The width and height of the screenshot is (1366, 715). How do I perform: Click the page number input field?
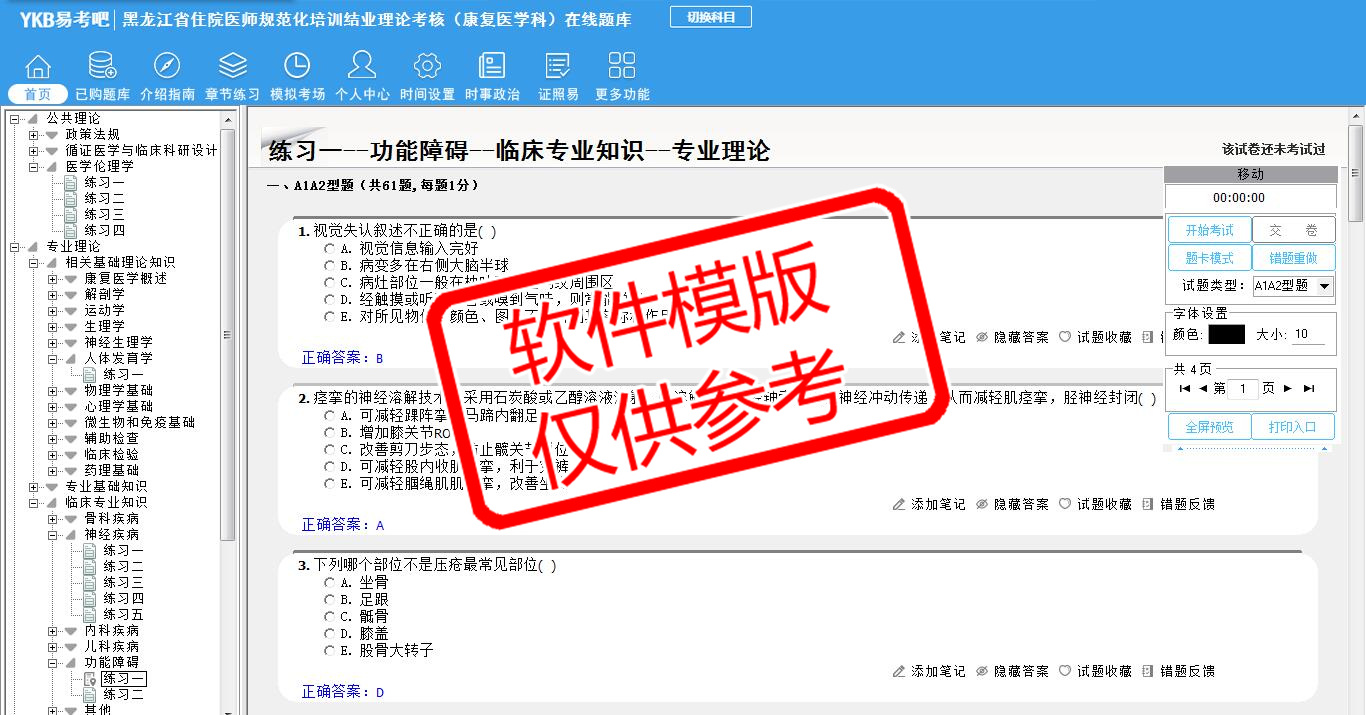tap(1242, 389)
